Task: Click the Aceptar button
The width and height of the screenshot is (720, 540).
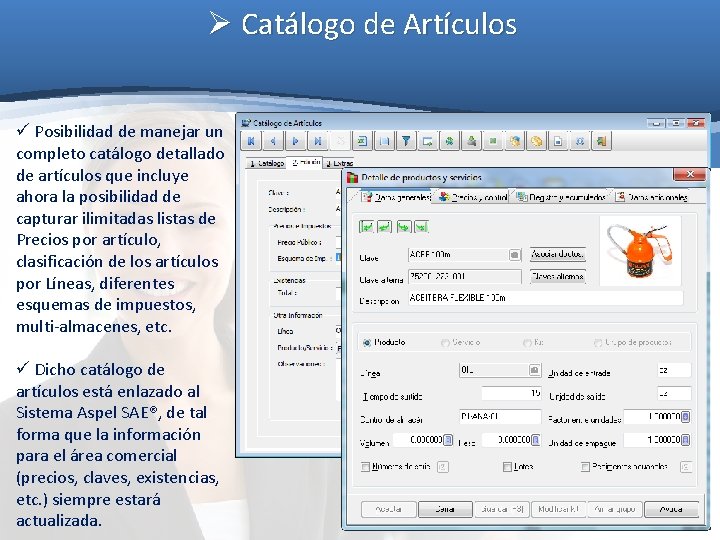Action: click(389, 509)
